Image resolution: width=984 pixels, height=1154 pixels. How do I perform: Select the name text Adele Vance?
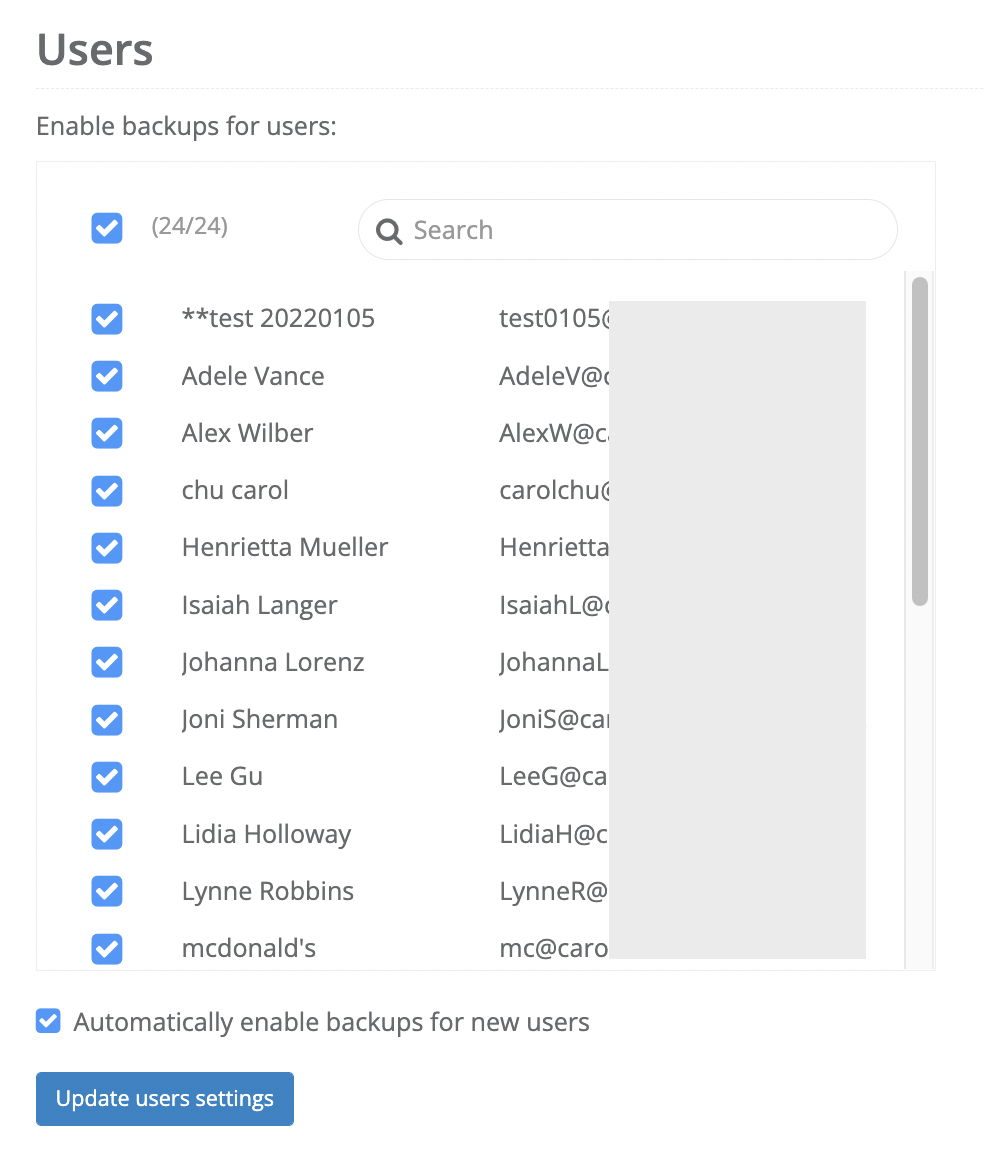(253, 376)
